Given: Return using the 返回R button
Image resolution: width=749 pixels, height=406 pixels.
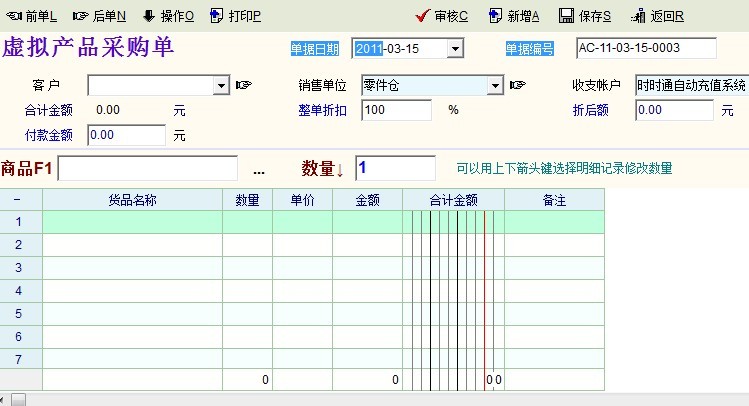Looking at the screenshot, I should (x=658, y=16).
